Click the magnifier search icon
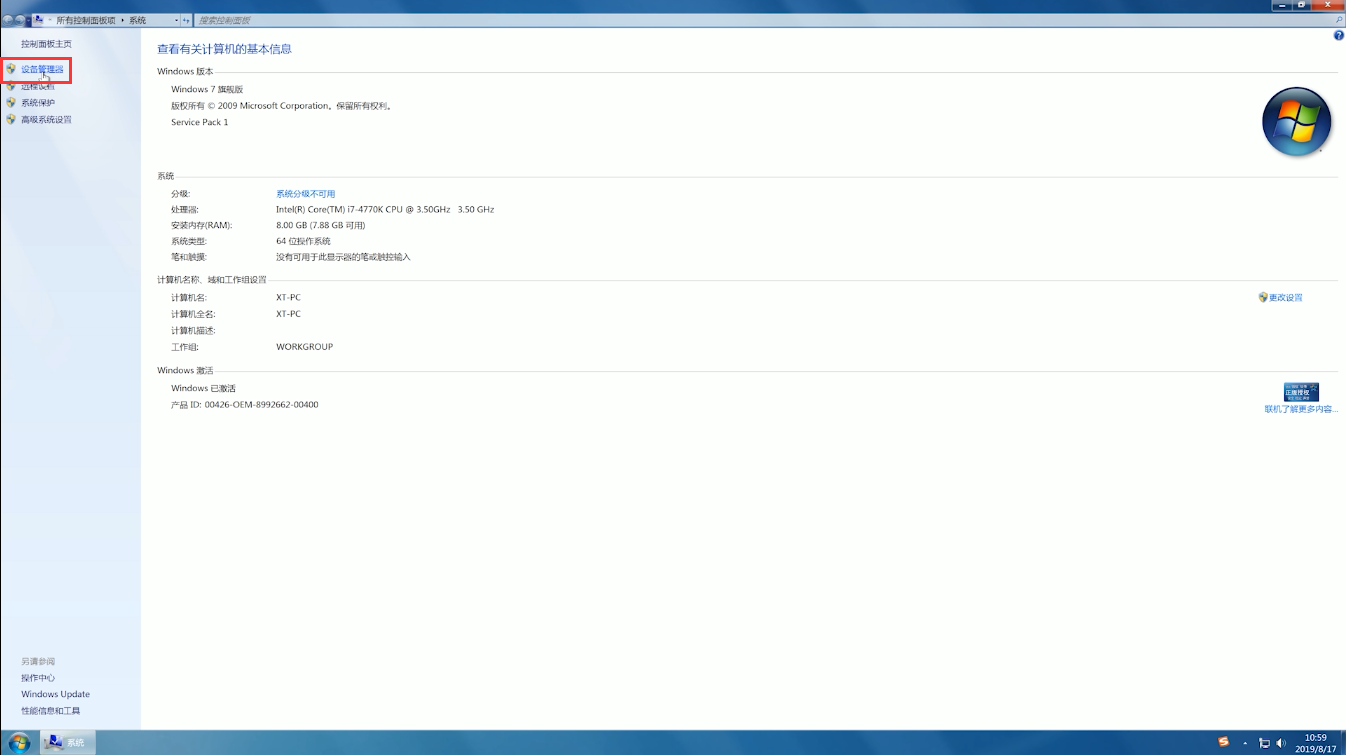Image resolution: width=1346 pixels, height=755 pixels. [x=1338, y=20]
